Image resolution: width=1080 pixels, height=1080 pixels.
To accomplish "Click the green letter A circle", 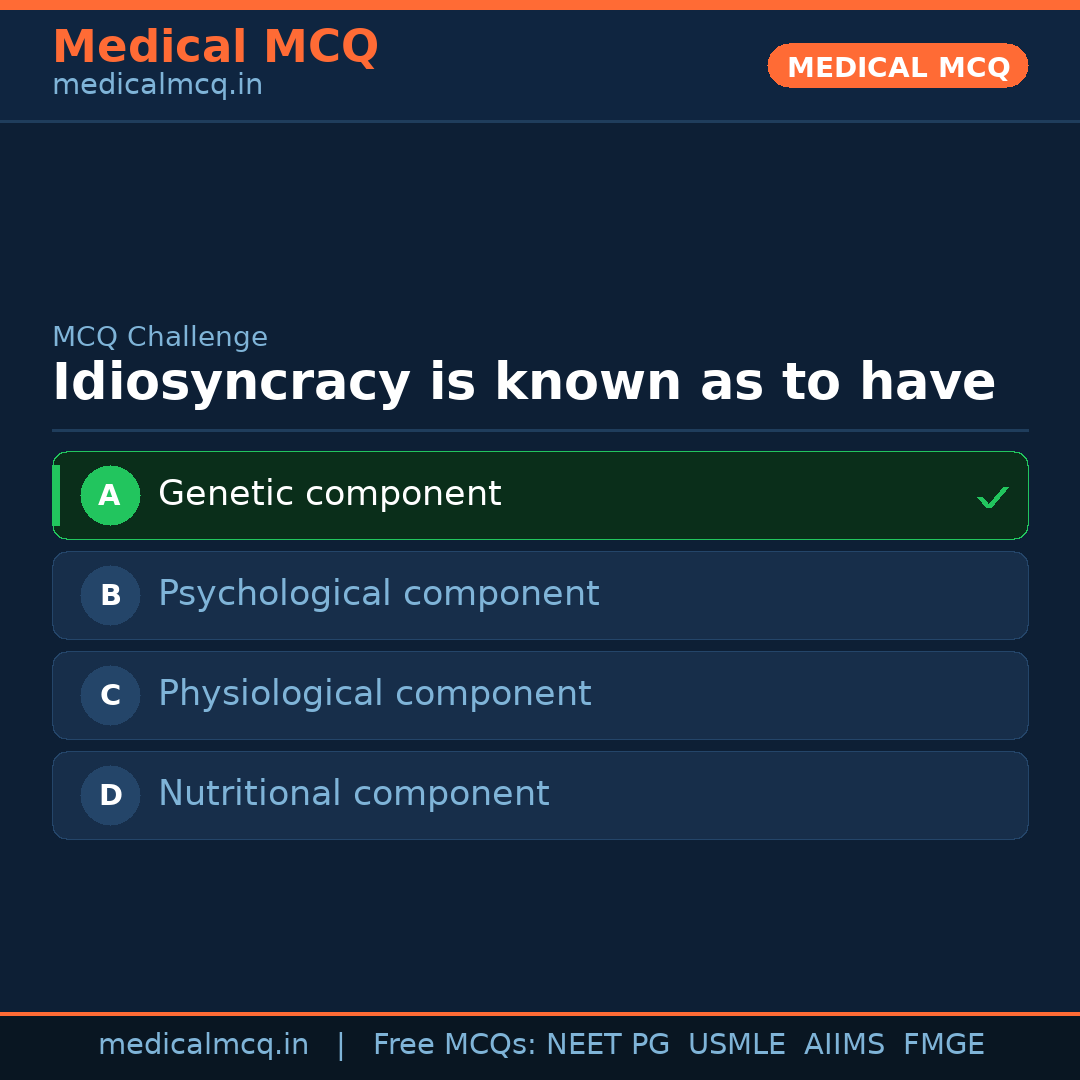I will pyautogui.click(x=110, y=495).
